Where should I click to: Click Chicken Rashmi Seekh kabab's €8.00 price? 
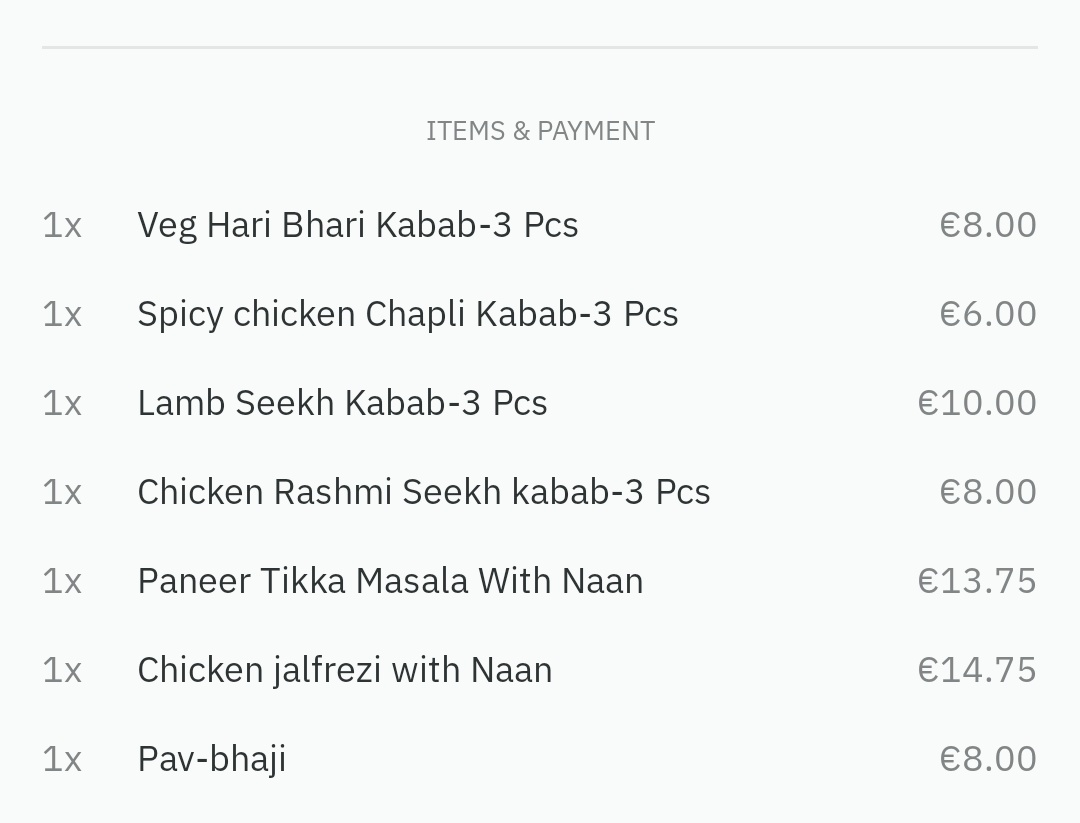pos(987,492)
